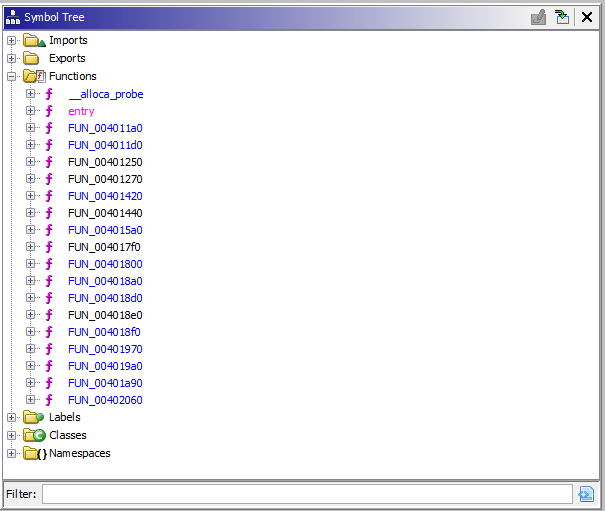Screen dimensions: 605x511
Task: Click the filter options icon beside Filter field
Action: point(586,494)
